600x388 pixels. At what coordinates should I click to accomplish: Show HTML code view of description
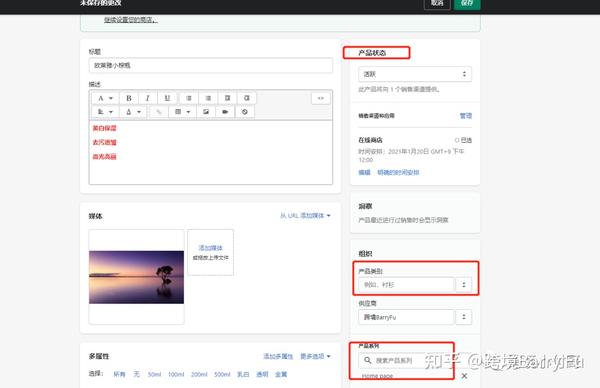point(321,98)
